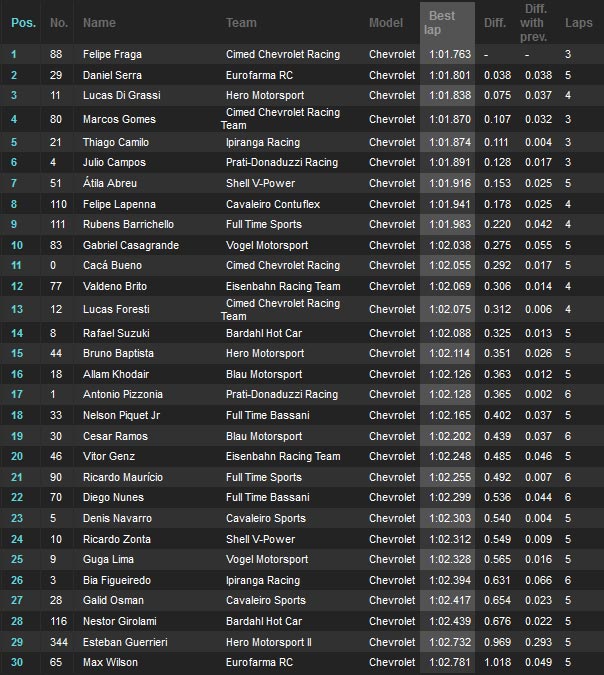Click the Diff. column header
The width and height of the screenshot is (604, 675).
pyautogui.click(x=495, y=23)
